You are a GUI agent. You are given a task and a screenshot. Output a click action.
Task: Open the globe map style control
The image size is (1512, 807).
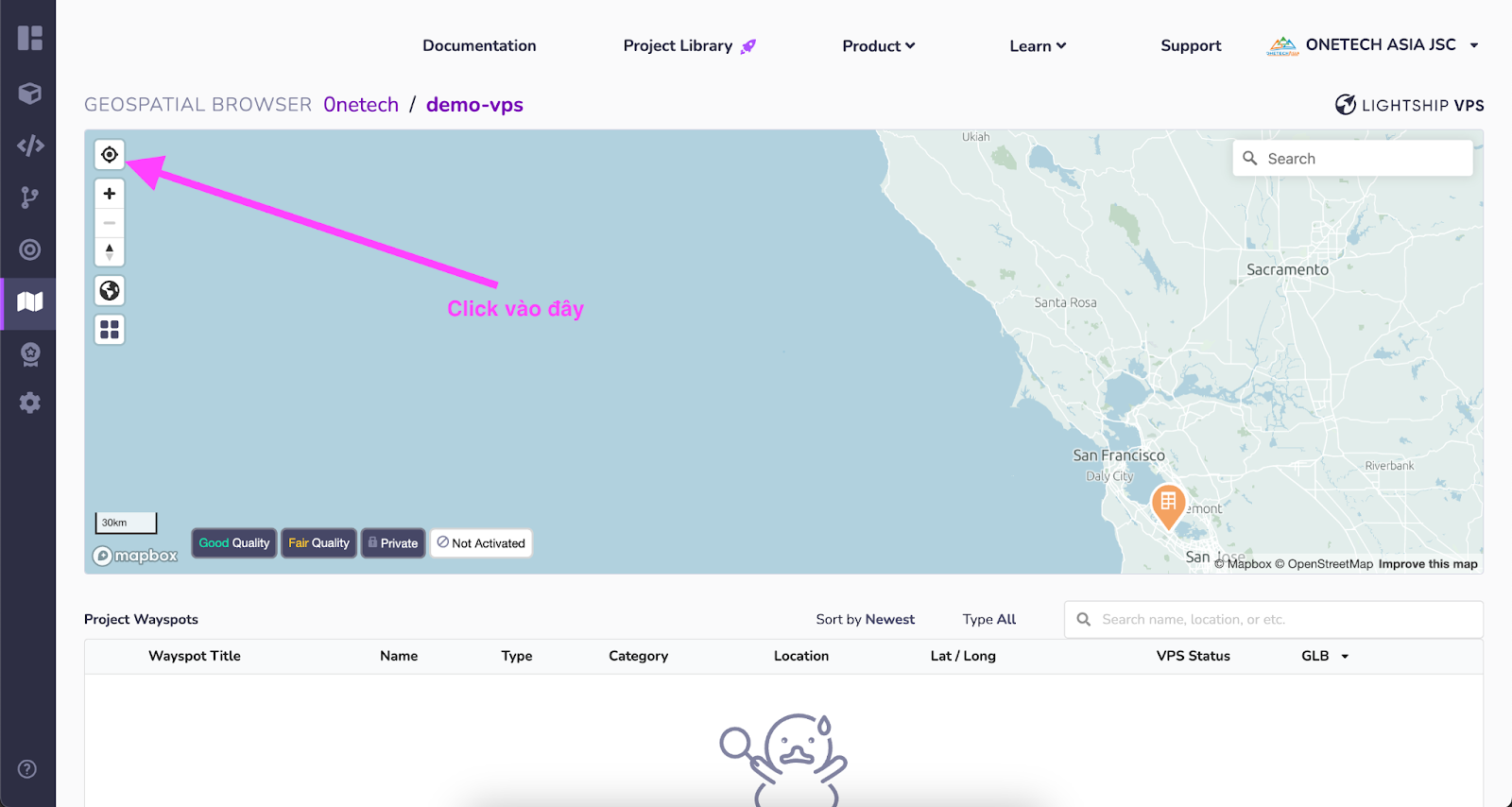coord(109,290)
